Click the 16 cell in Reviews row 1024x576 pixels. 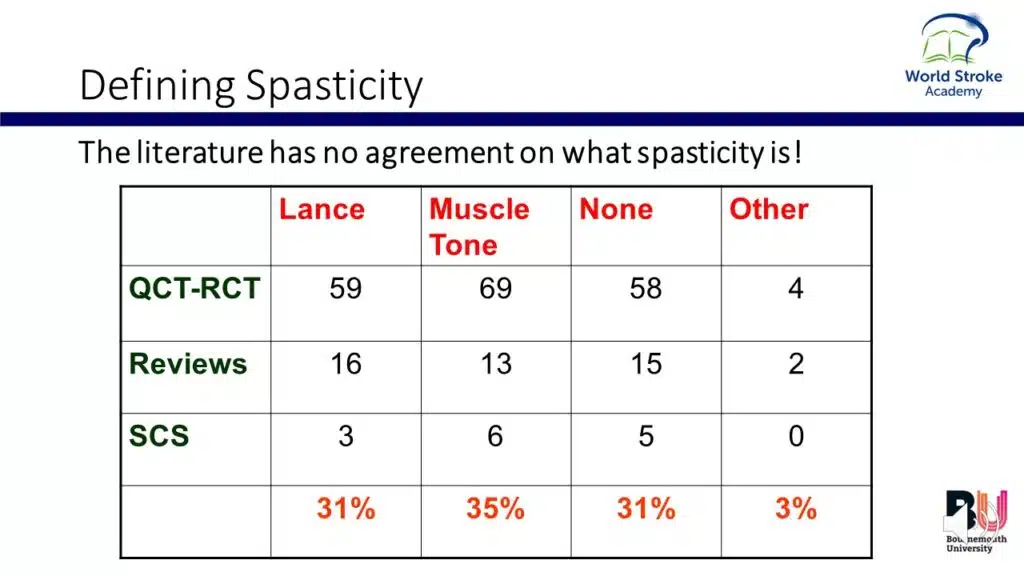pos(346,363)
